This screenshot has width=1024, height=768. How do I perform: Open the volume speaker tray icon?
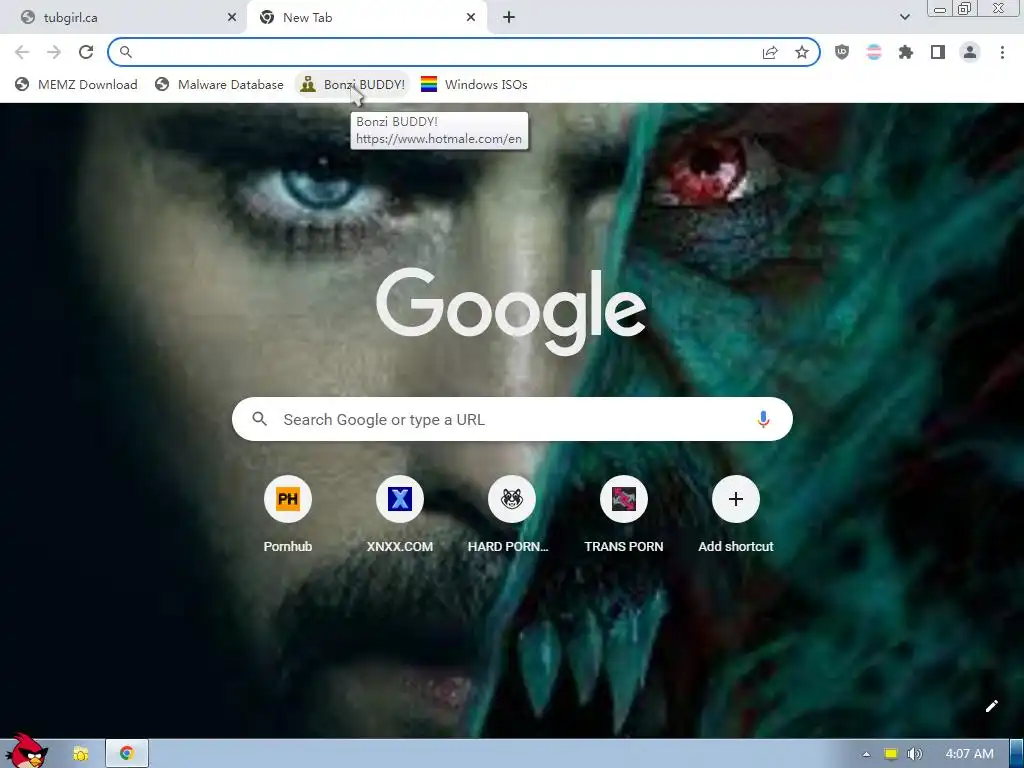[x=914, y=754]
